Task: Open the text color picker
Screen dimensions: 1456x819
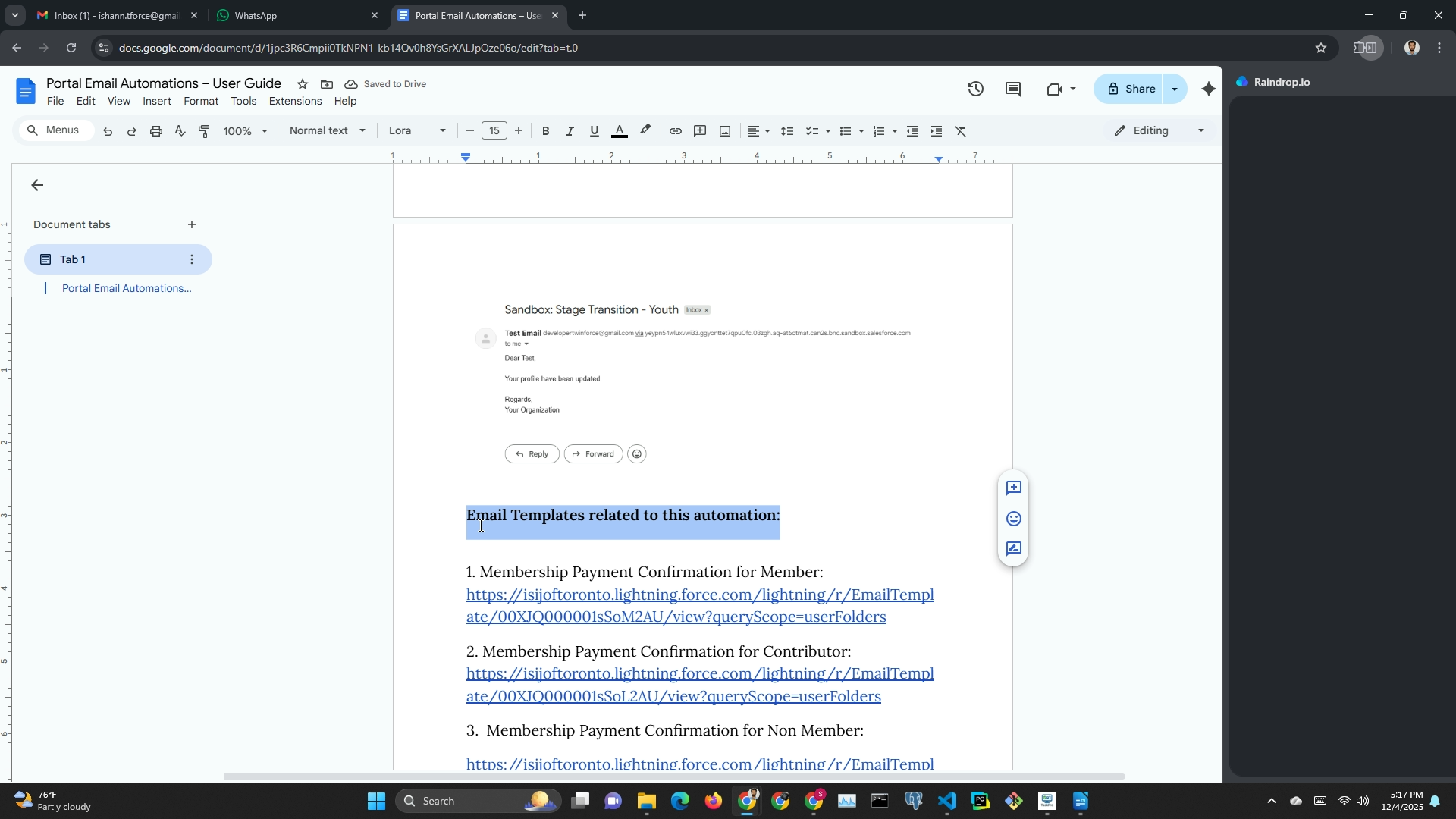Action: [619, 131]
